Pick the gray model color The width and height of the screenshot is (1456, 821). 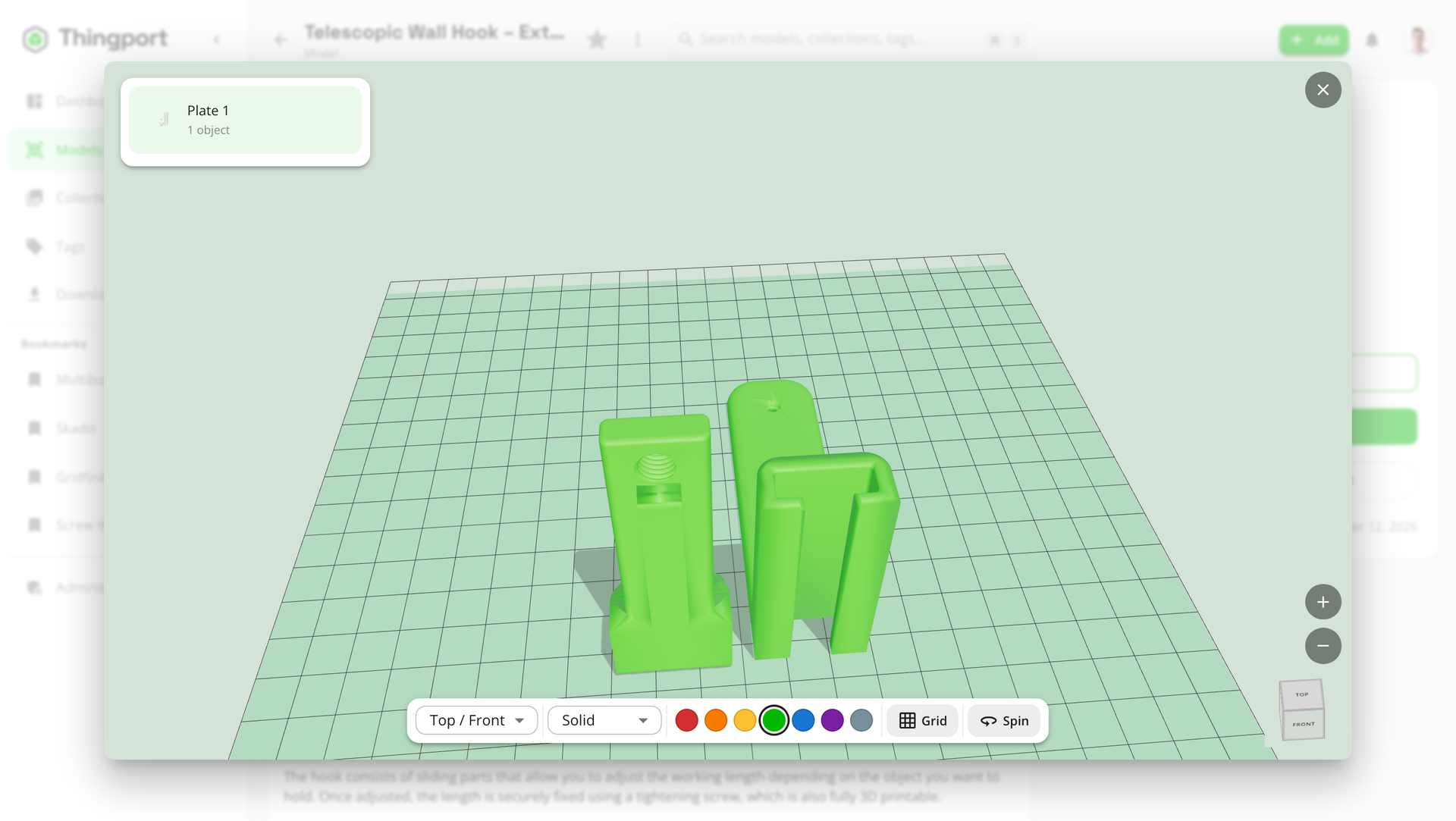pos(861,720)
